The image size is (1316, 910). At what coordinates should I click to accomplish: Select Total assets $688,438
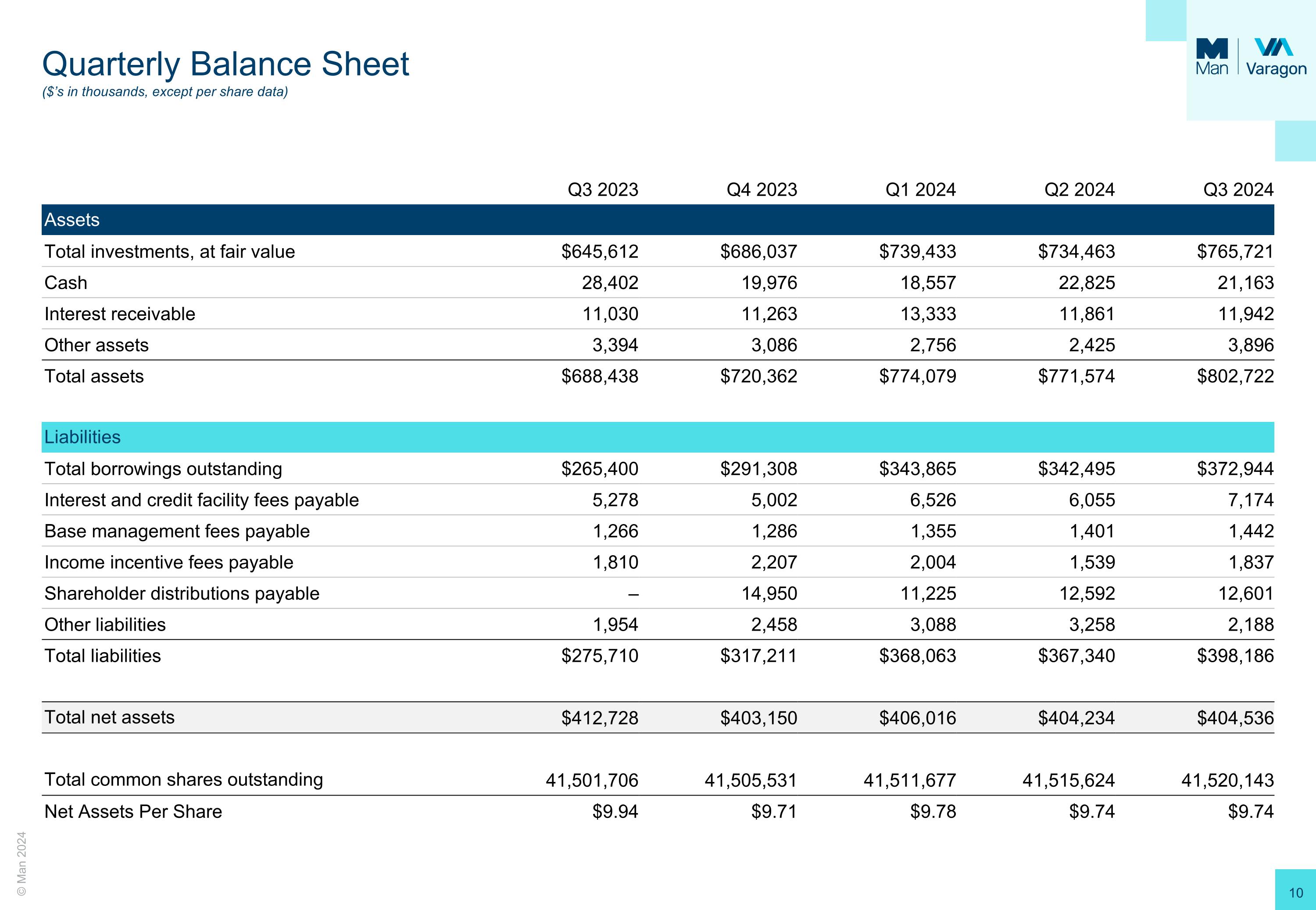[600, 376]
